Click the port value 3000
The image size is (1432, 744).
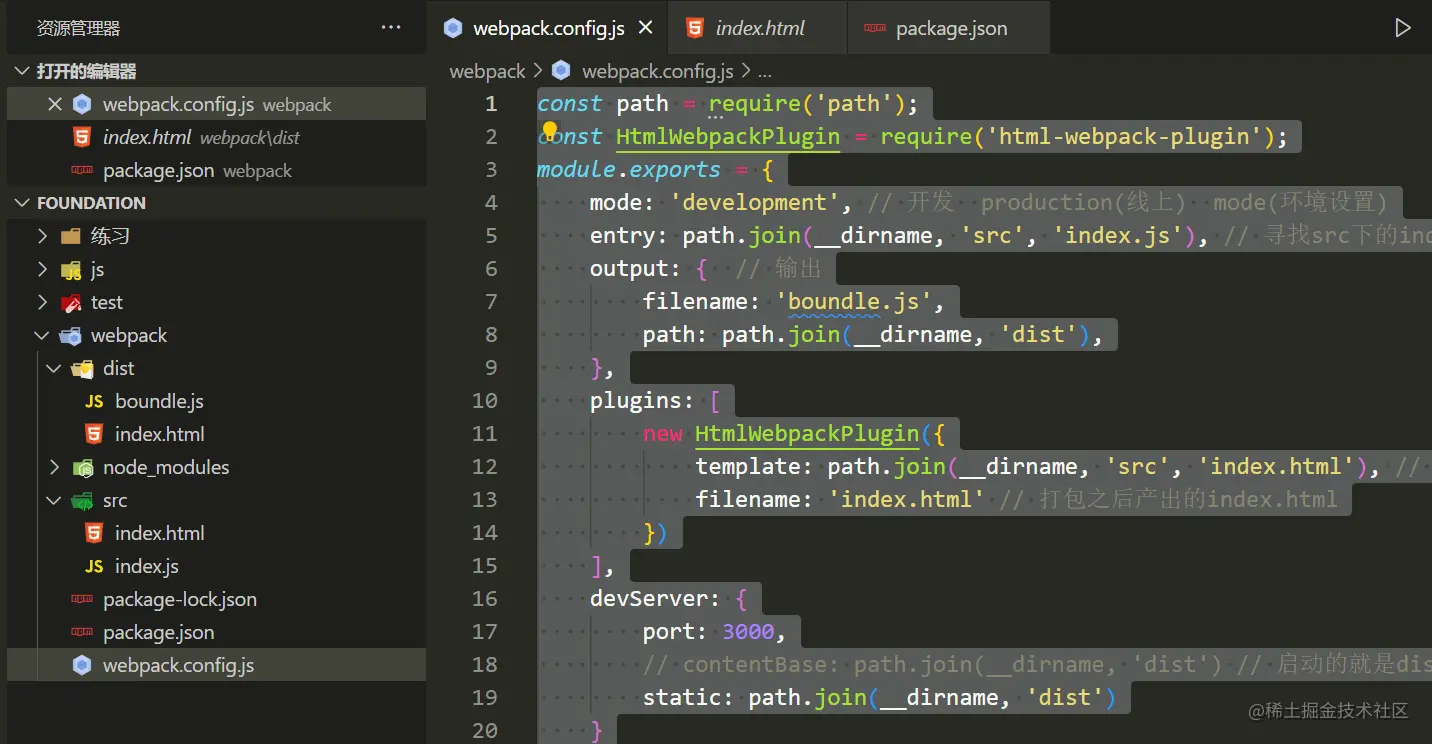748,631
